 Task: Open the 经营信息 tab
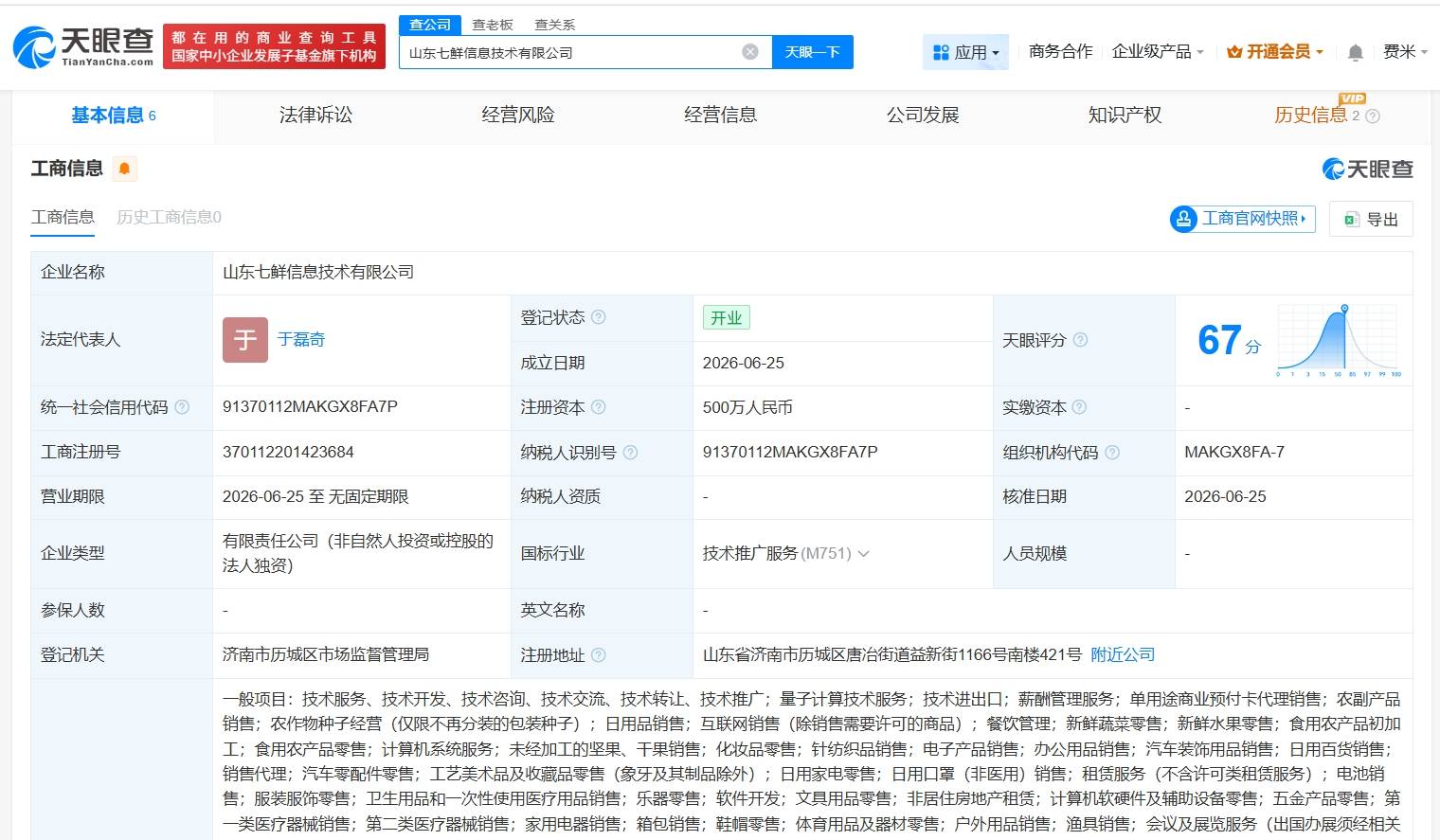pos(720,116)
